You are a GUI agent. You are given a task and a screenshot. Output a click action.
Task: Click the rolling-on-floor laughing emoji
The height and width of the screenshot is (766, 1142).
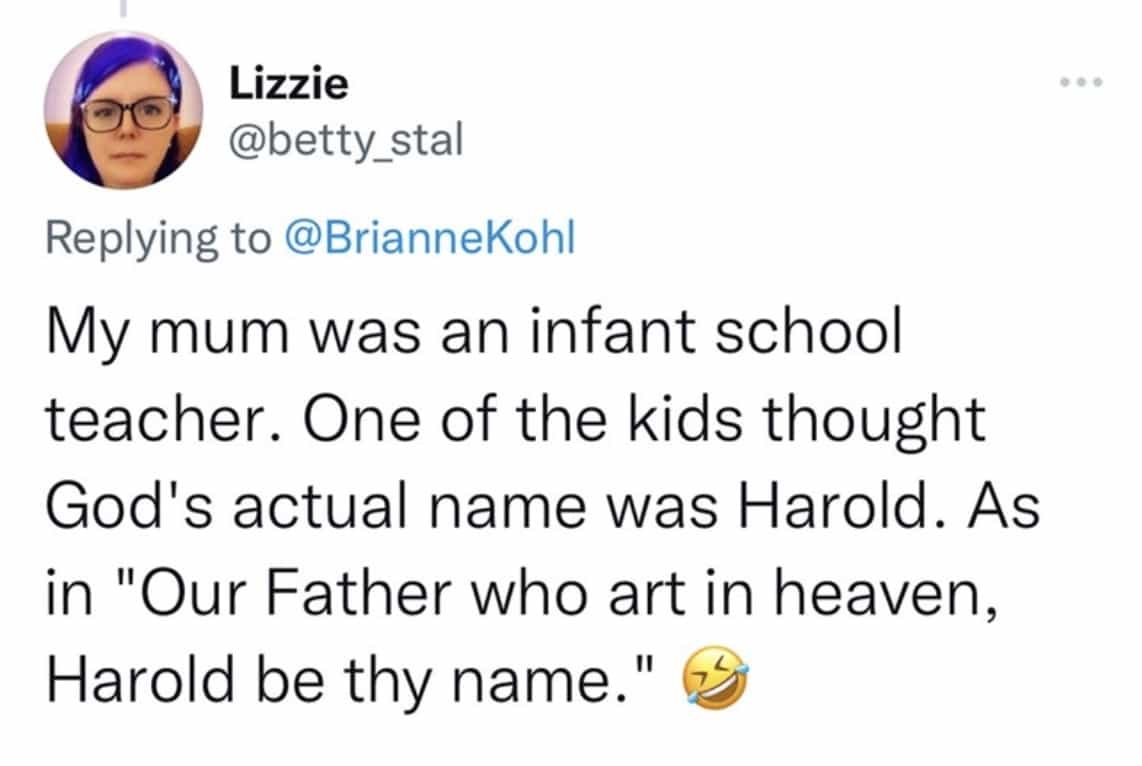pyautogui.click(x=714, y=681)
